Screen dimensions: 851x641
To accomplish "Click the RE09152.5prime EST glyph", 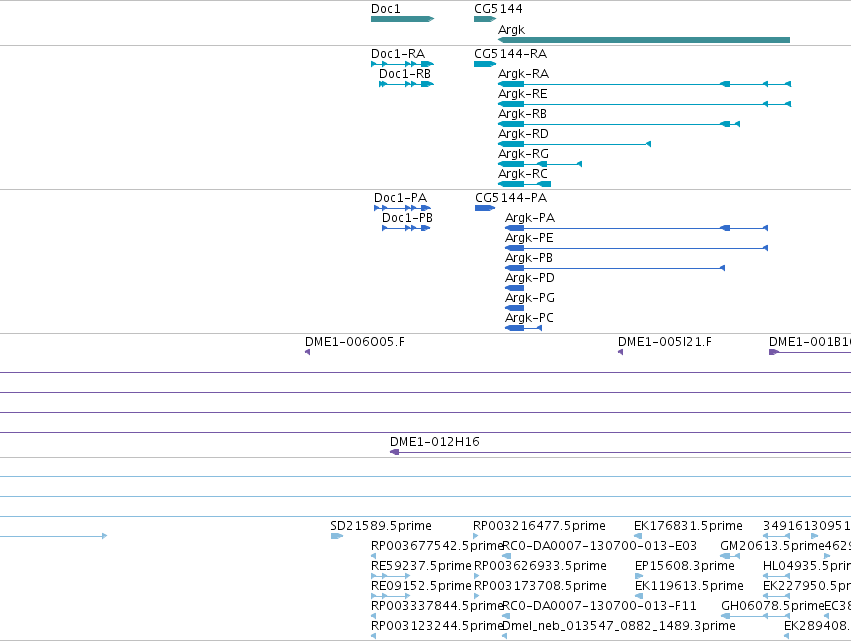I will [390, 596].
